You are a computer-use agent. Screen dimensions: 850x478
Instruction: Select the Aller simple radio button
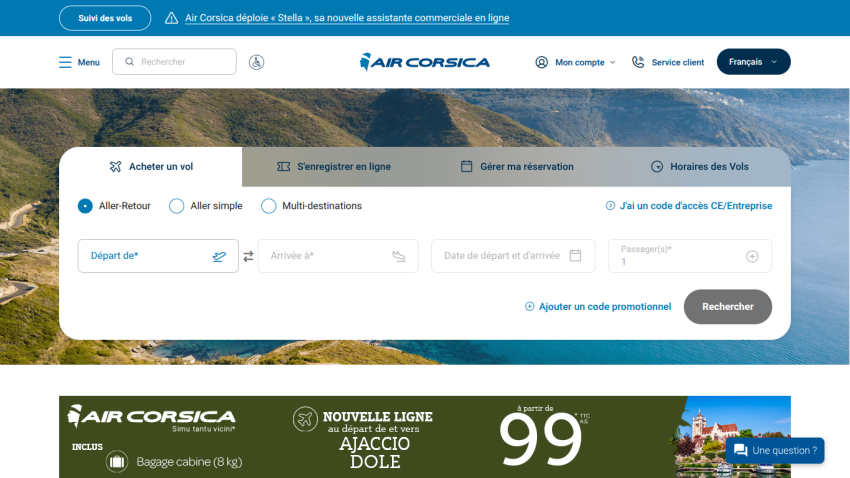(177, 206)
